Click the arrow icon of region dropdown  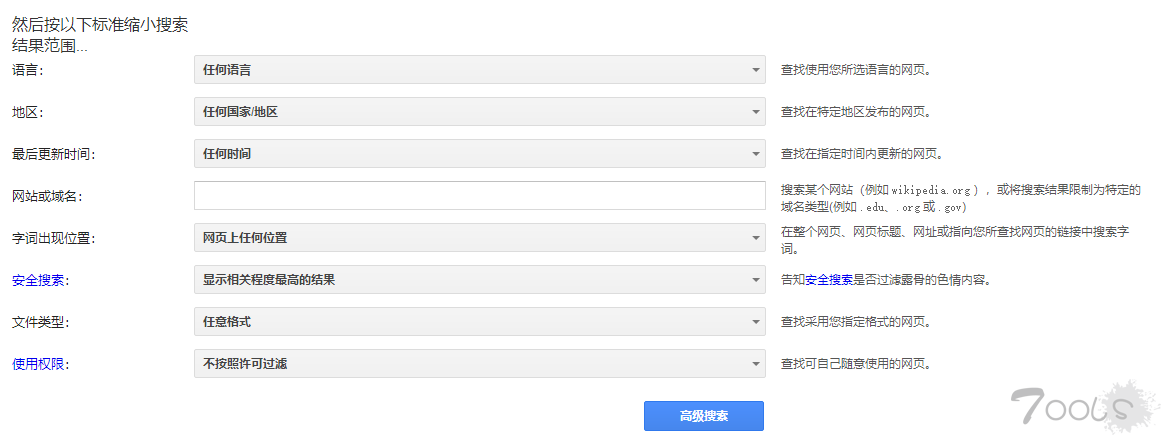click(755, 112)
